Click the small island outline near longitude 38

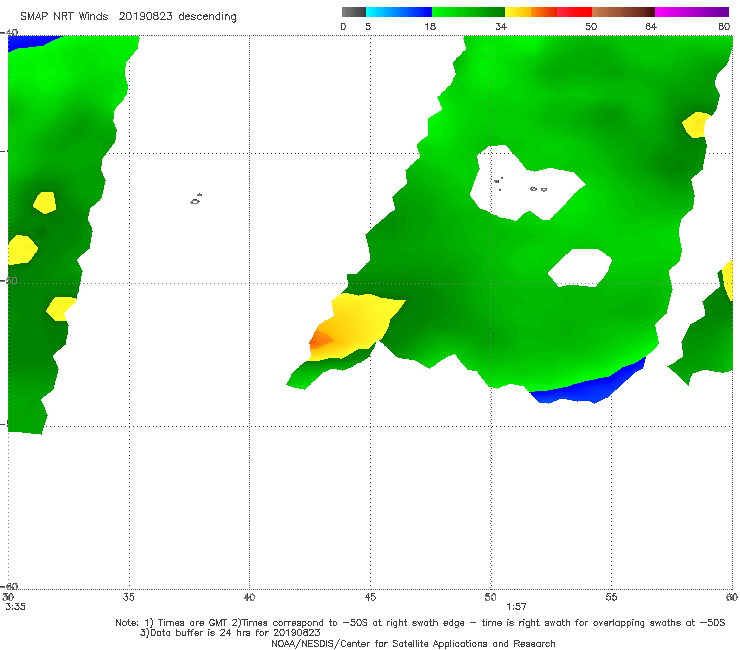(x=196, y=199)
